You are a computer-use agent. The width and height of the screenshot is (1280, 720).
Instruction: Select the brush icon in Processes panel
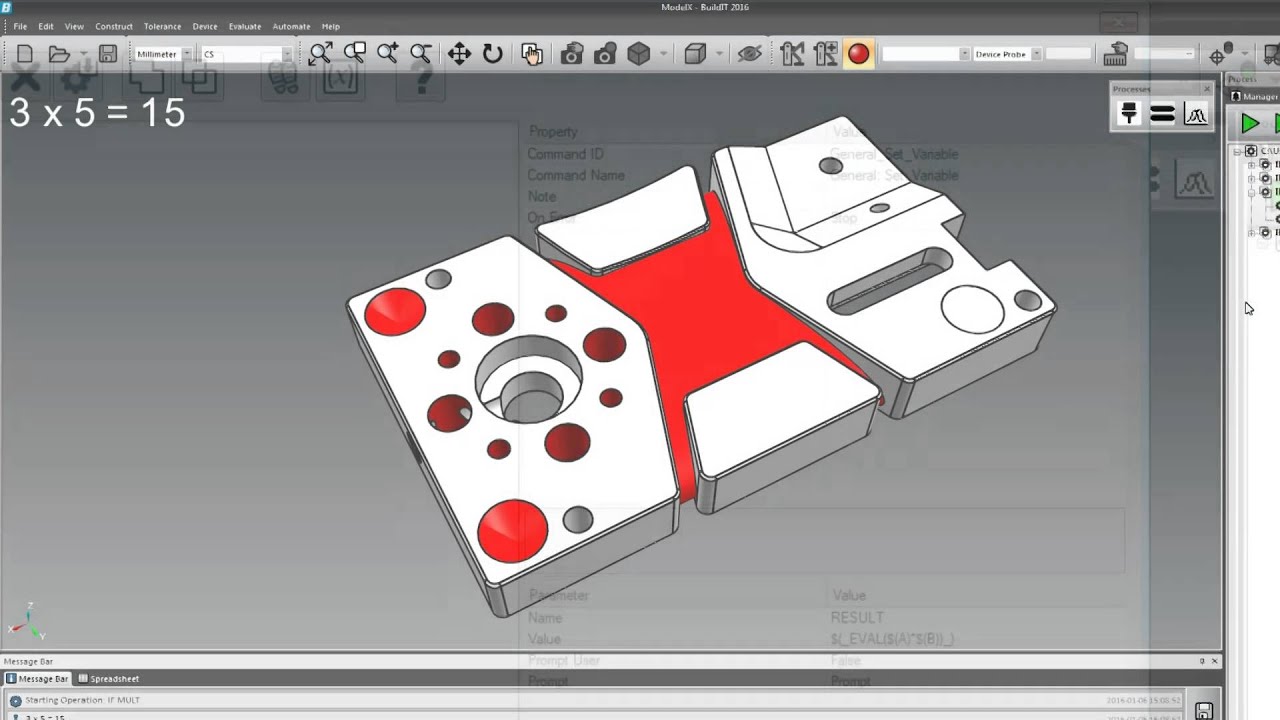(x=1129, y=115)
